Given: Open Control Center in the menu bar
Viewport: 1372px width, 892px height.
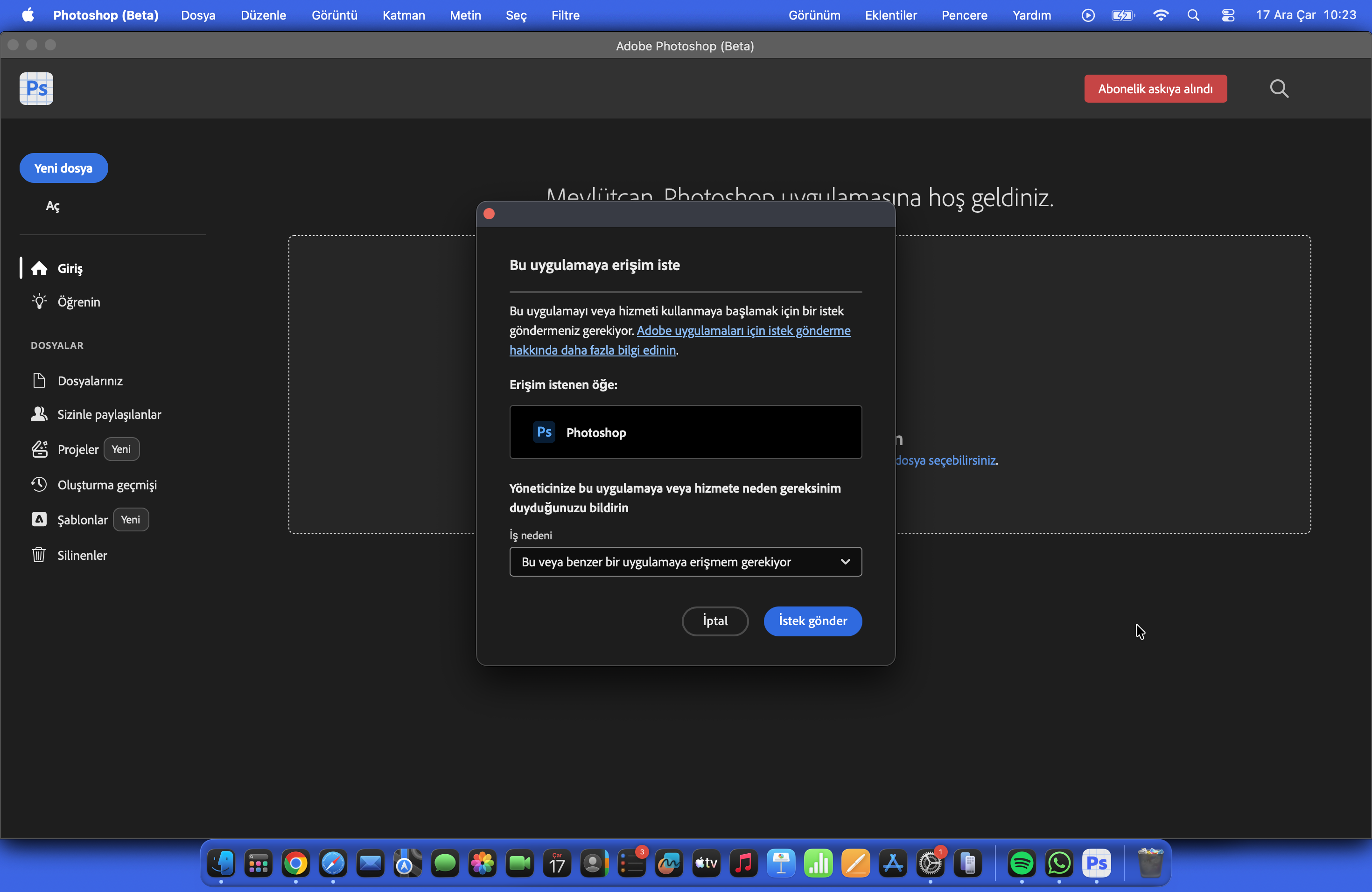Looking at the screenshot, I should click(x=1228, y=15).
